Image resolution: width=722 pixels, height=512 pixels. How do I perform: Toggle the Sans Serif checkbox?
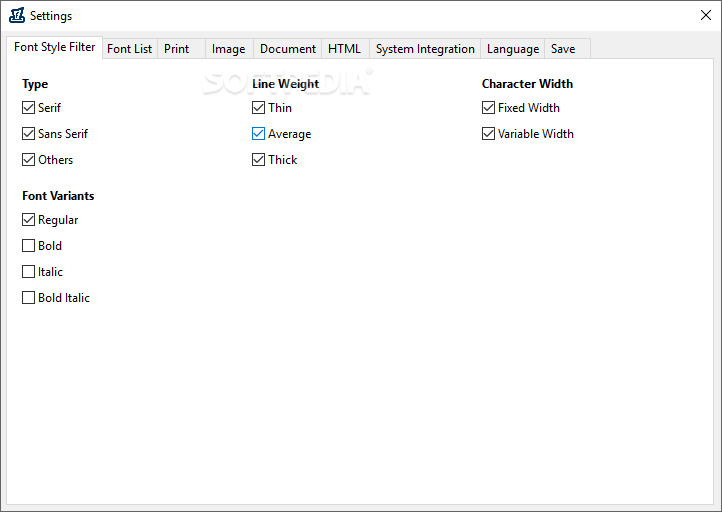point(29,134)
